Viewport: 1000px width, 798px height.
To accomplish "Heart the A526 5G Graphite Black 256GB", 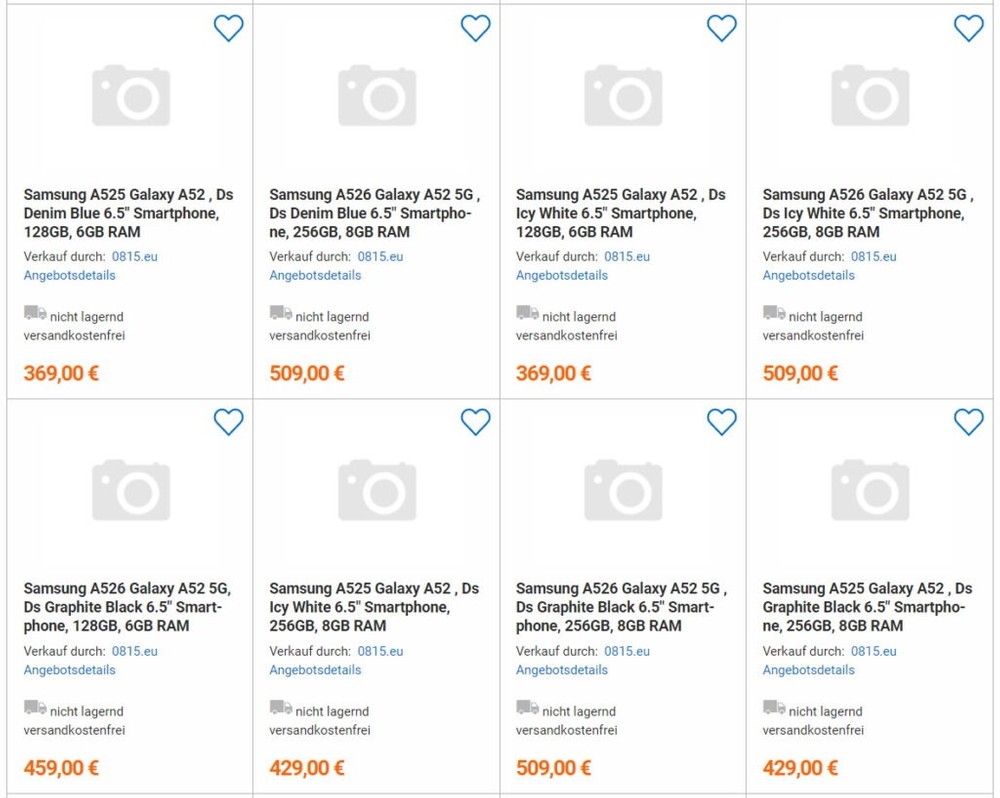I will pos(722,423).
